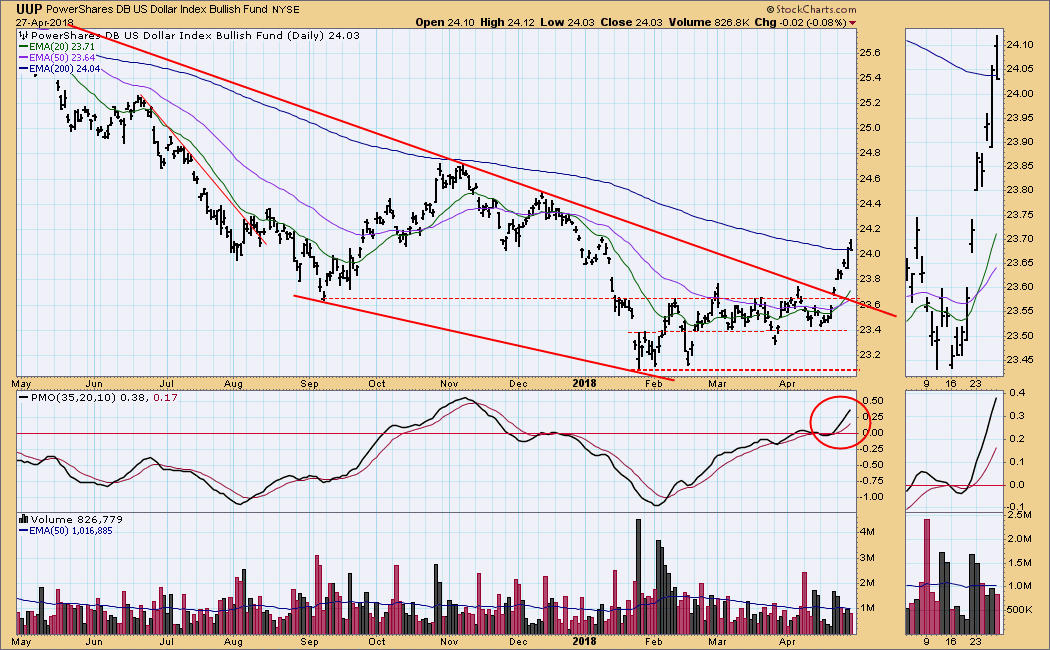Click 23.45 on the zoomed price axis
Viewport: 1050px width, 650px height.
pyautogui.click(x=1019, y=360)
